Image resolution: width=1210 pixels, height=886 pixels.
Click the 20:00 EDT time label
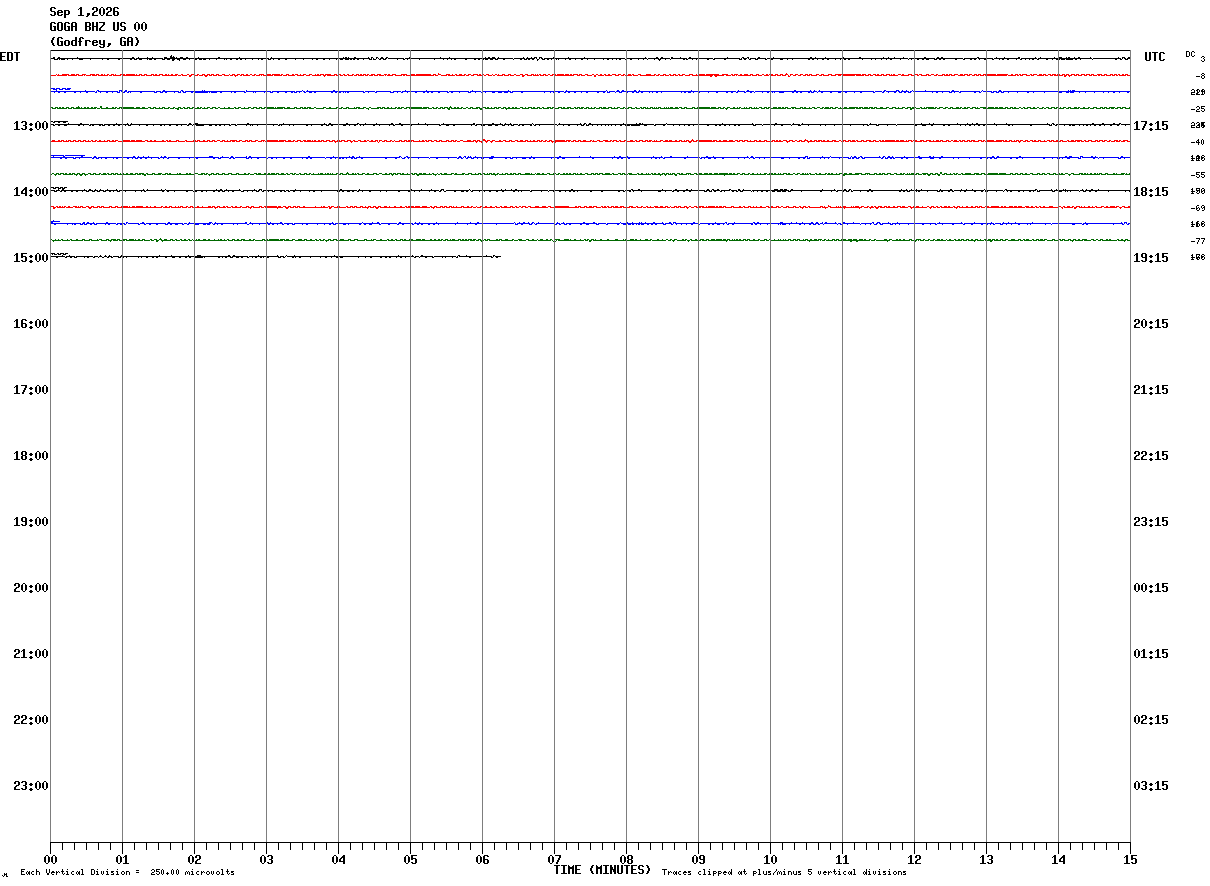31,588
